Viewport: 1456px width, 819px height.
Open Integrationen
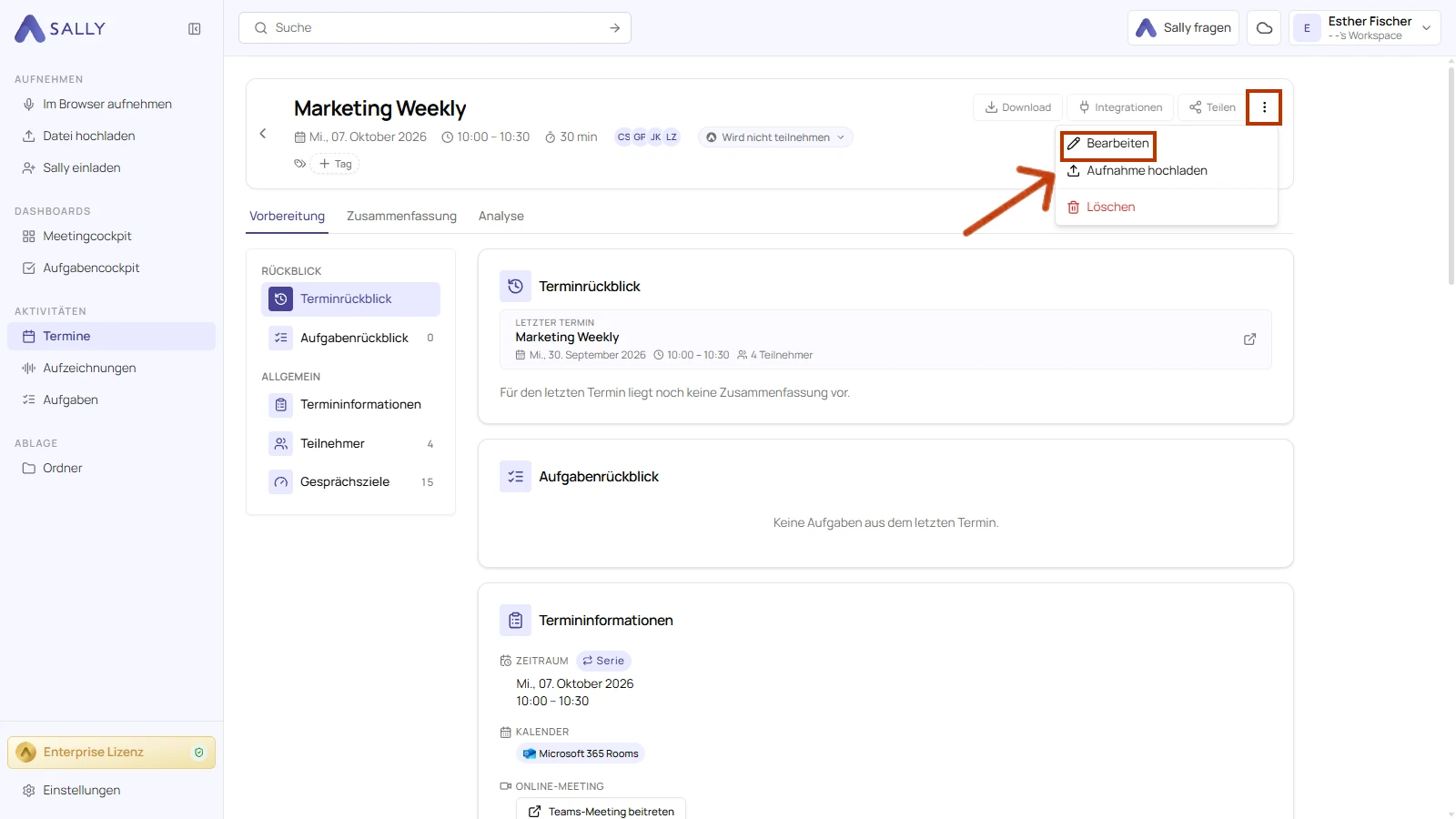tap(1120, 107)
